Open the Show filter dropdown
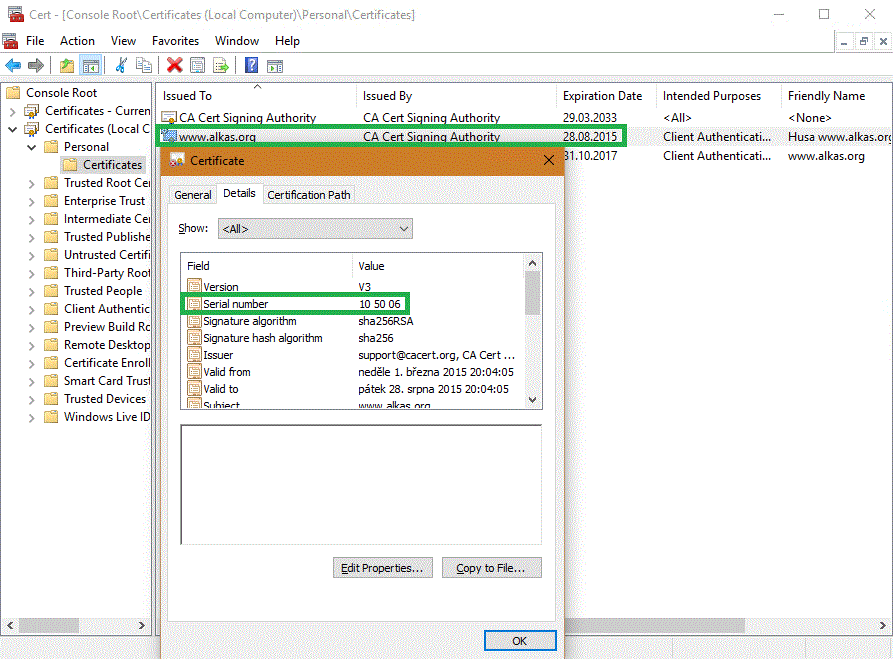The image size is (893, 659). (x=315, y=229)
